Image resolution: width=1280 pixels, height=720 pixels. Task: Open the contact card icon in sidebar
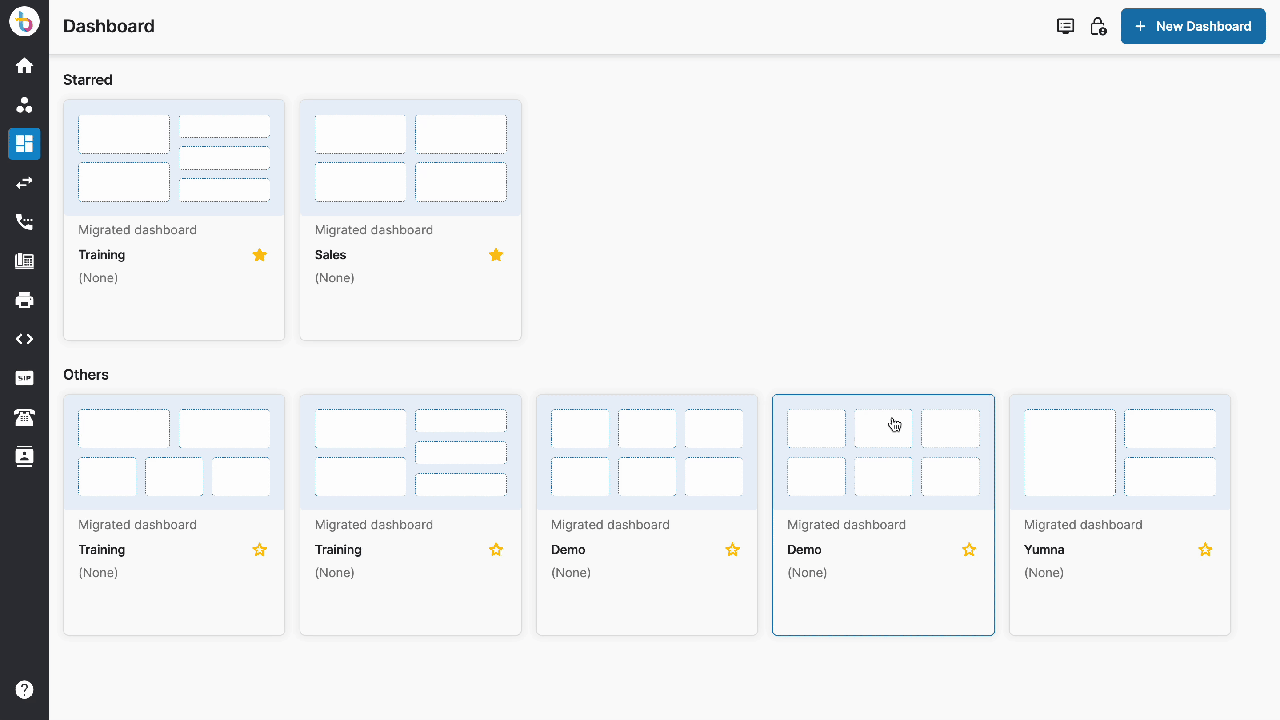point(24,456)
